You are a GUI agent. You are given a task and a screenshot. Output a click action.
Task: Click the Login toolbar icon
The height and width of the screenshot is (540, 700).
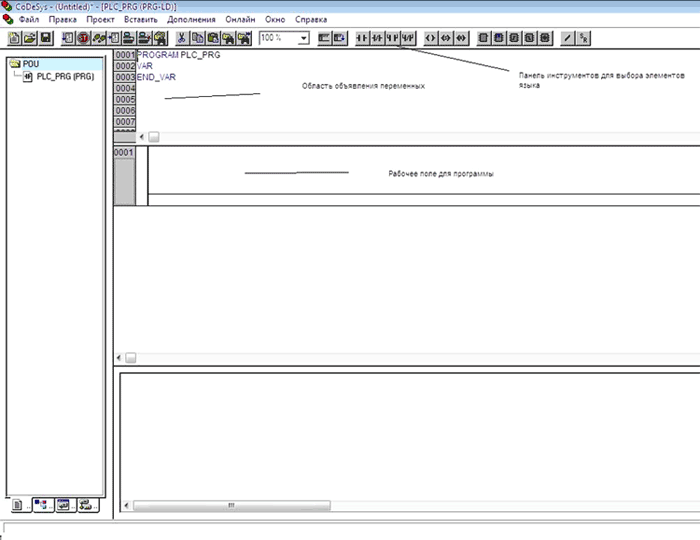click(x=129, y=38)
